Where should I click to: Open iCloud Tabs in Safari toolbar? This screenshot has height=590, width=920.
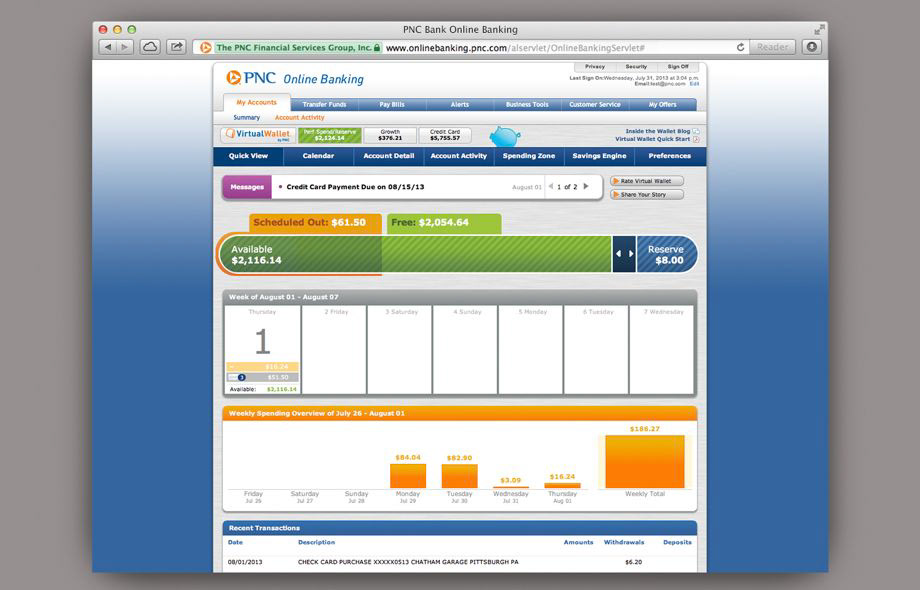tap(150, 47)
